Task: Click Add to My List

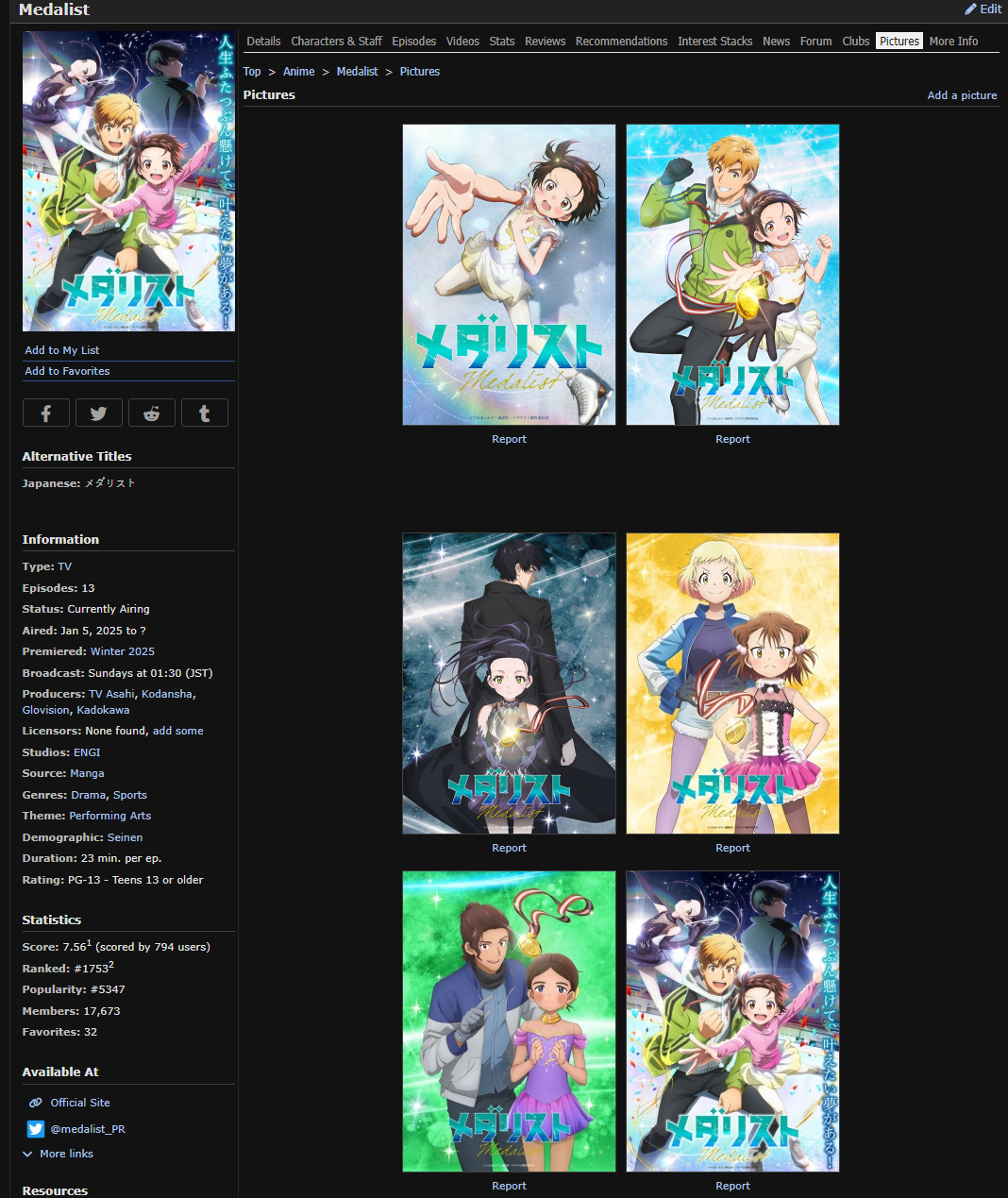Action: tap(62, 350)
